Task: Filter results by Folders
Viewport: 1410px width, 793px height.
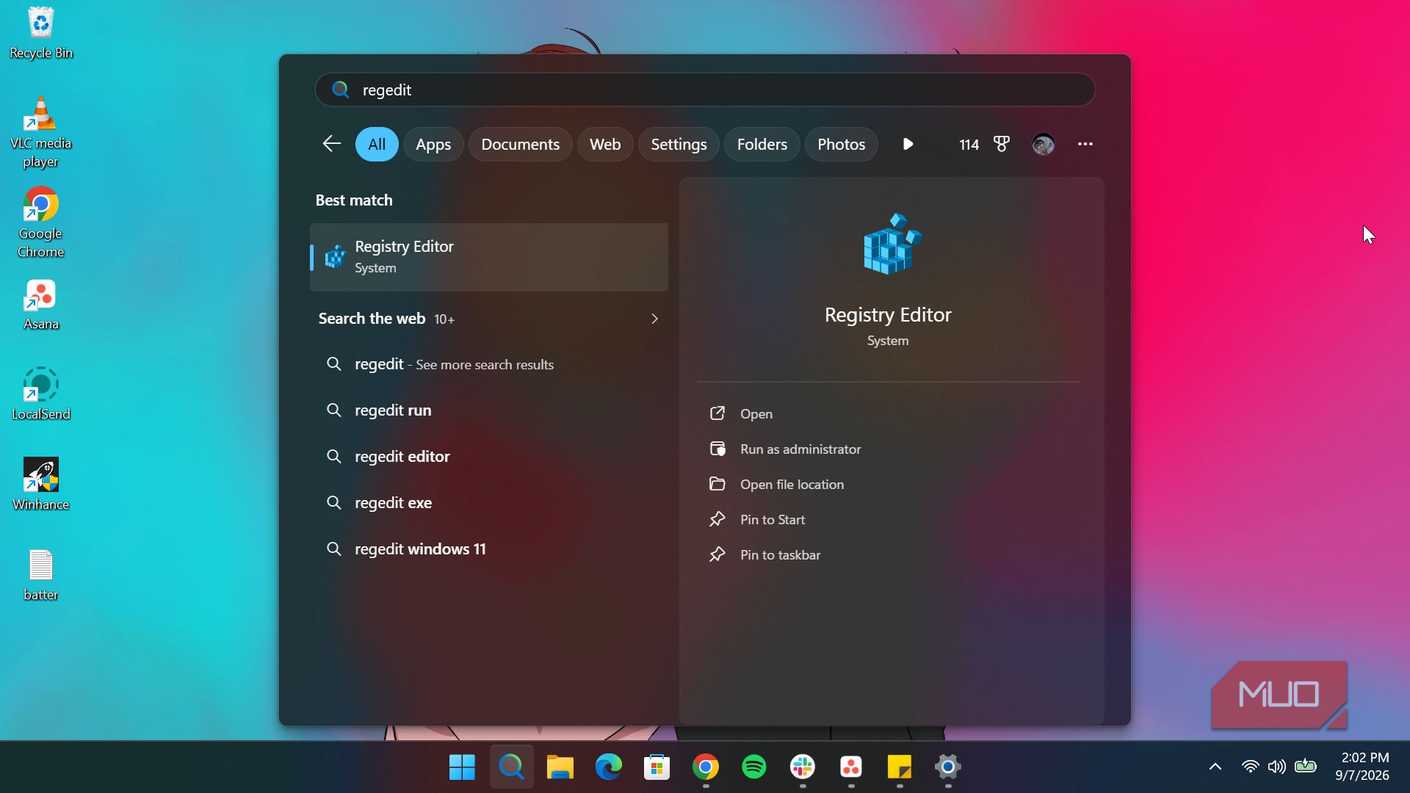Action: [x=762, y=144]
